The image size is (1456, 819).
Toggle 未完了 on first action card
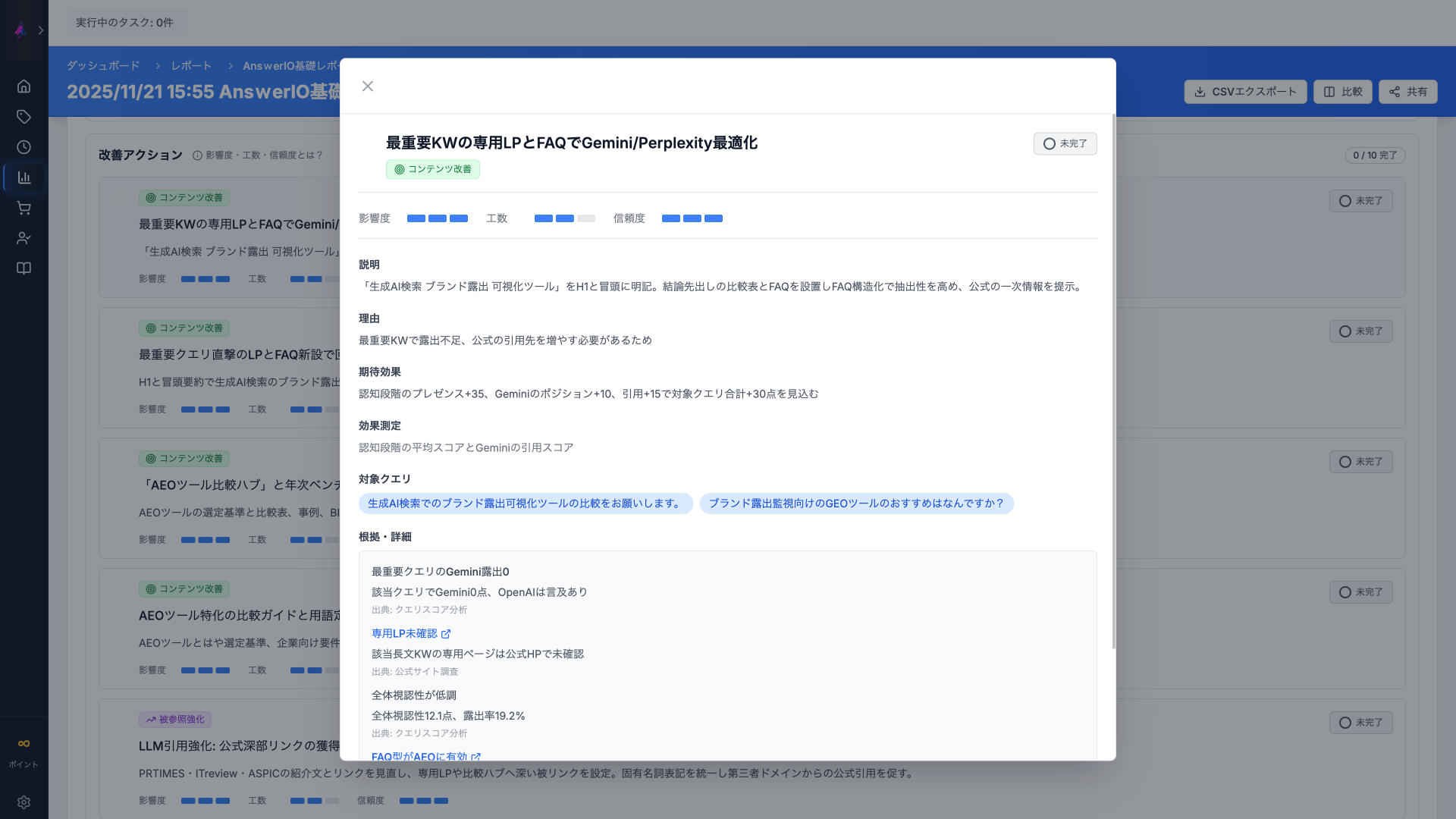tap(1360, 201)
